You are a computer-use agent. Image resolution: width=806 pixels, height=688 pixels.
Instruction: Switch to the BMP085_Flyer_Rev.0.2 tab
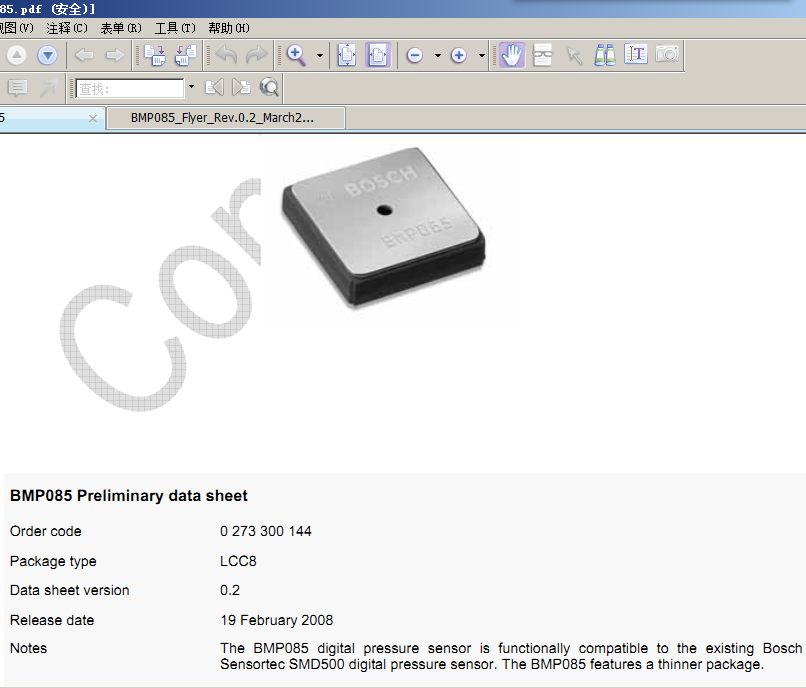point(226,118)
